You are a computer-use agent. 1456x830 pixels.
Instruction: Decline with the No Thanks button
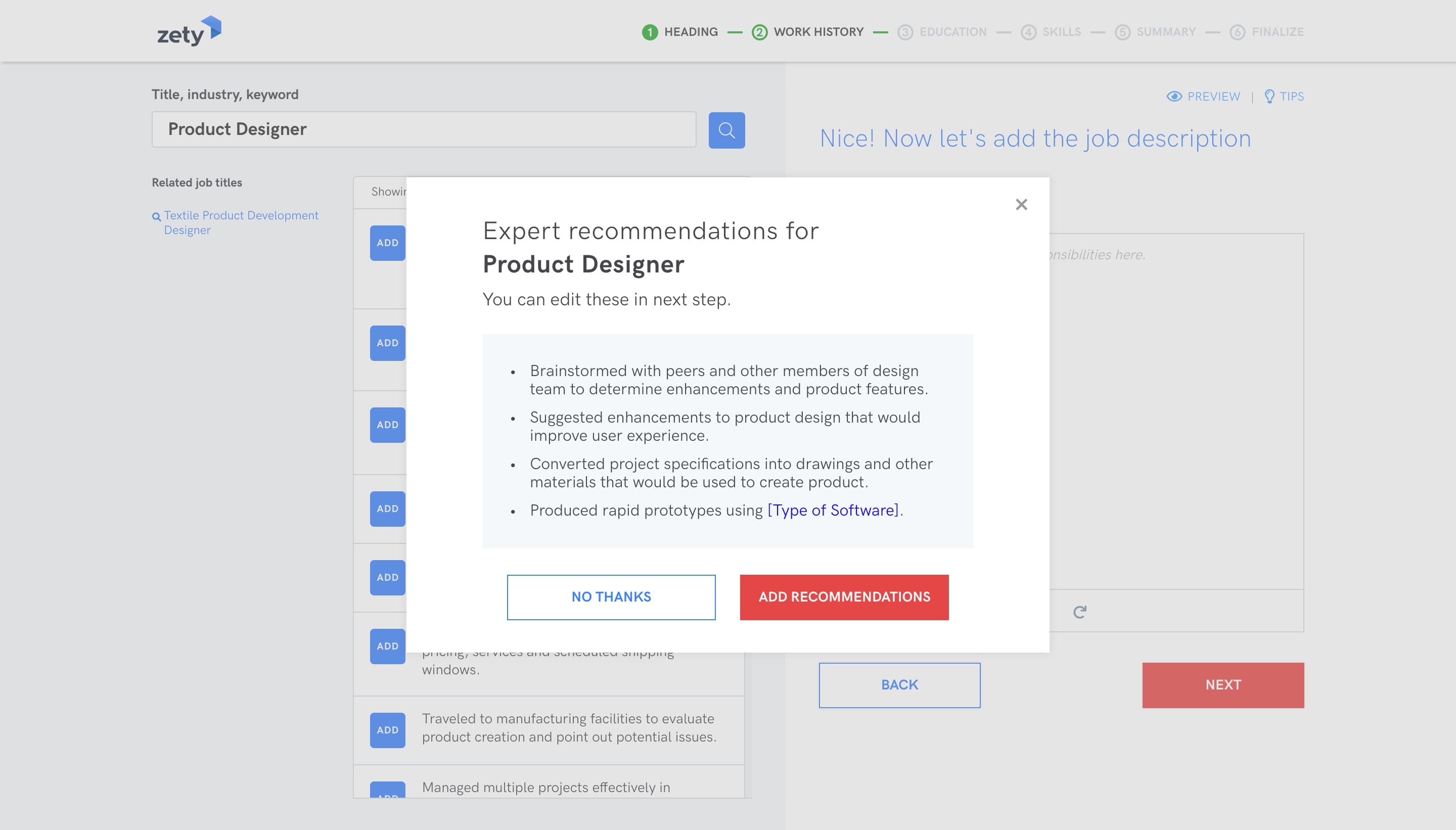click(611, 597)
